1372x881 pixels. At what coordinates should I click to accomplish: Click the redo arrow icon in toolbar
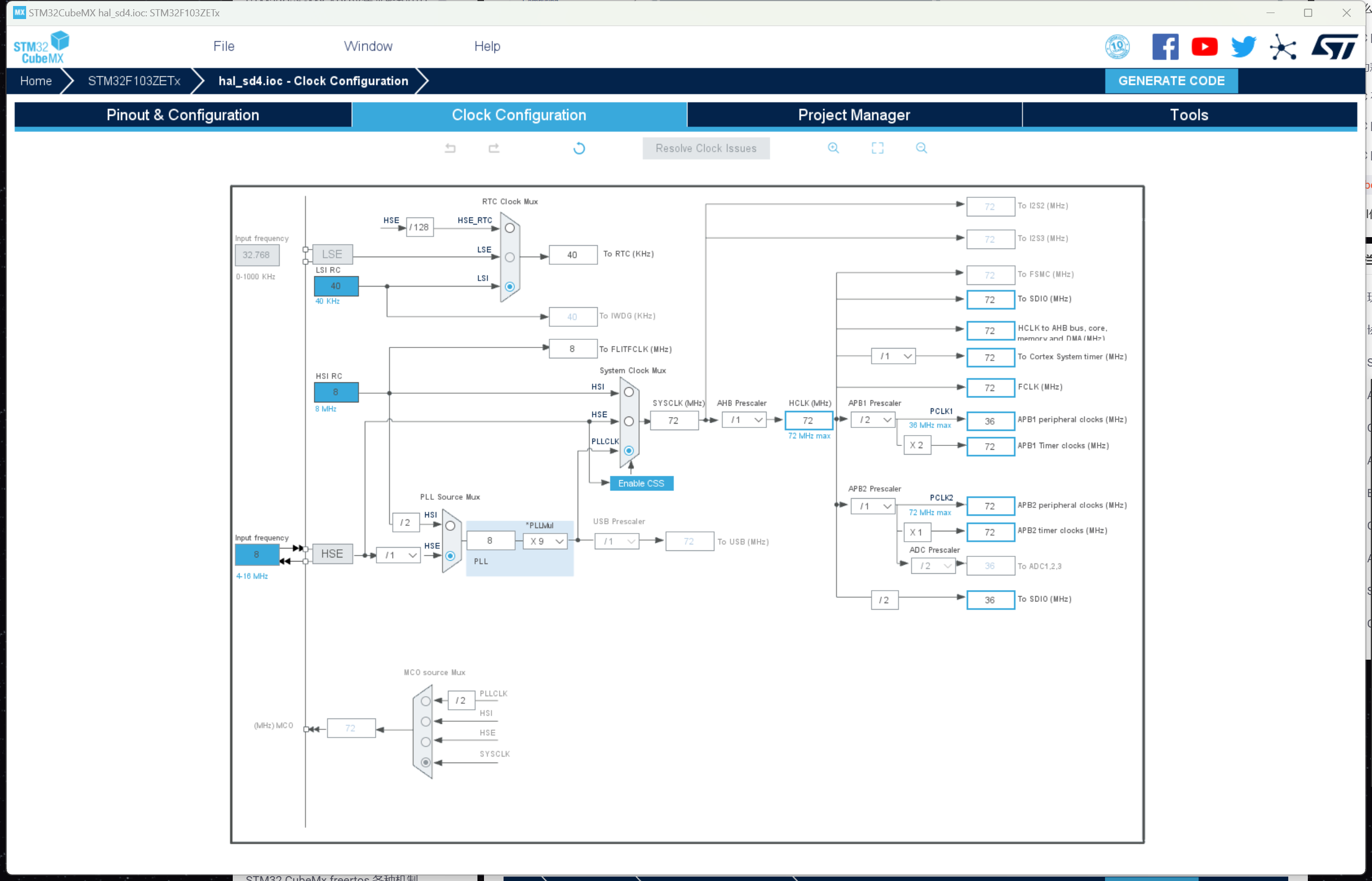tap(494, 148)
